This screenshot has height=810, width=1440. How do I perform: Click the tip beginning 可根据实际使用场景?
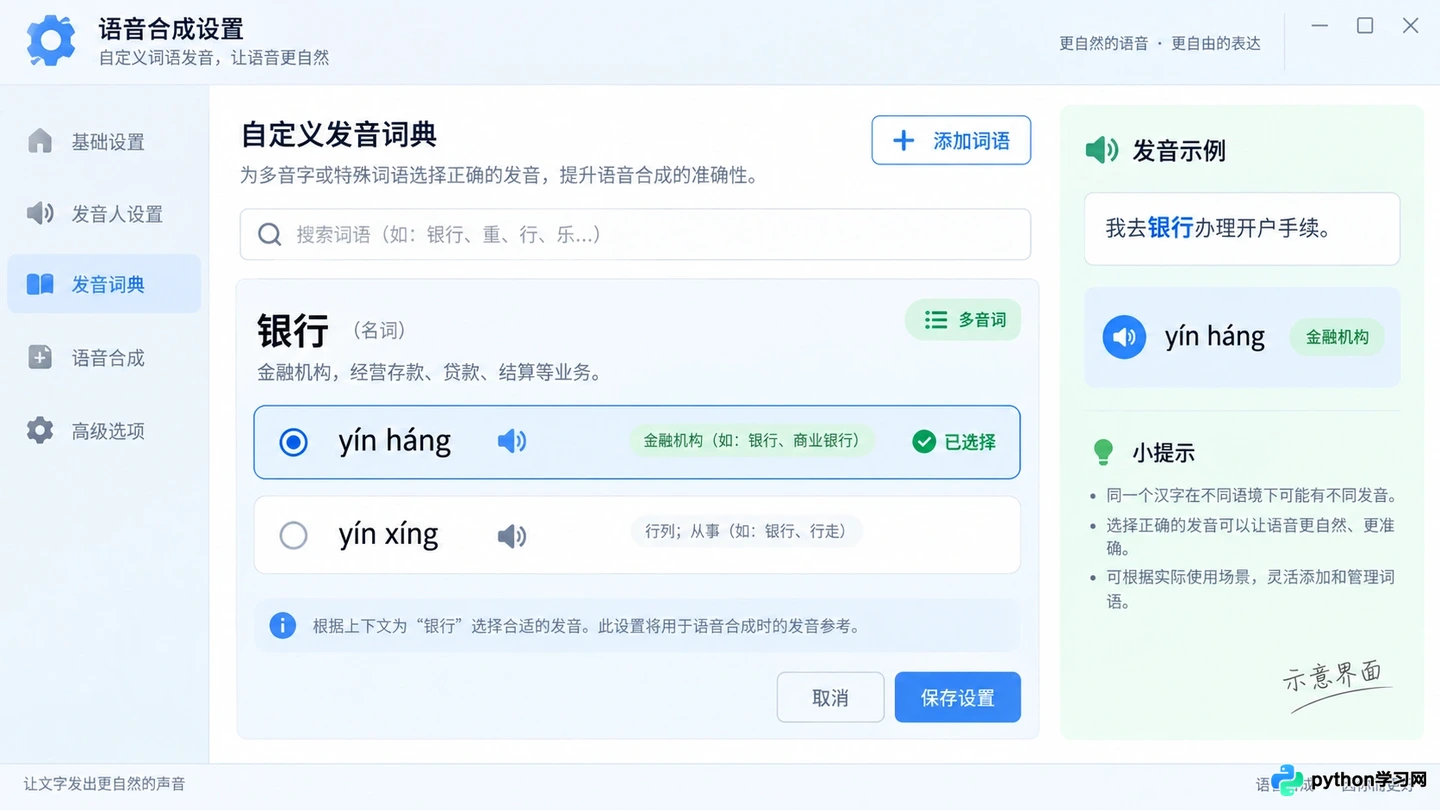point(1250,589)
